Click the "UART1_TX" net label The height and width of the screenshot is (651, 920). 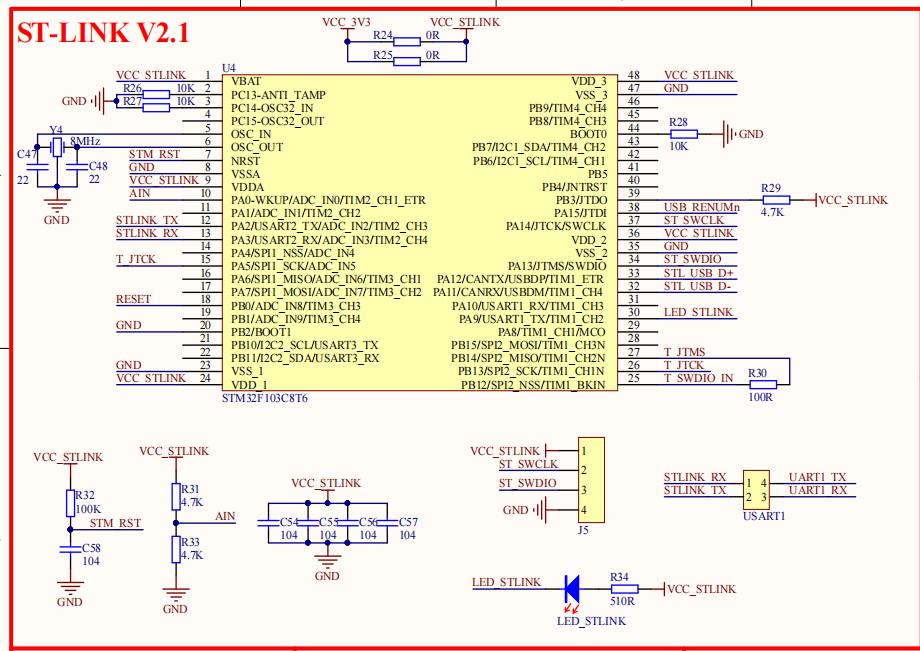click(817, 477)
